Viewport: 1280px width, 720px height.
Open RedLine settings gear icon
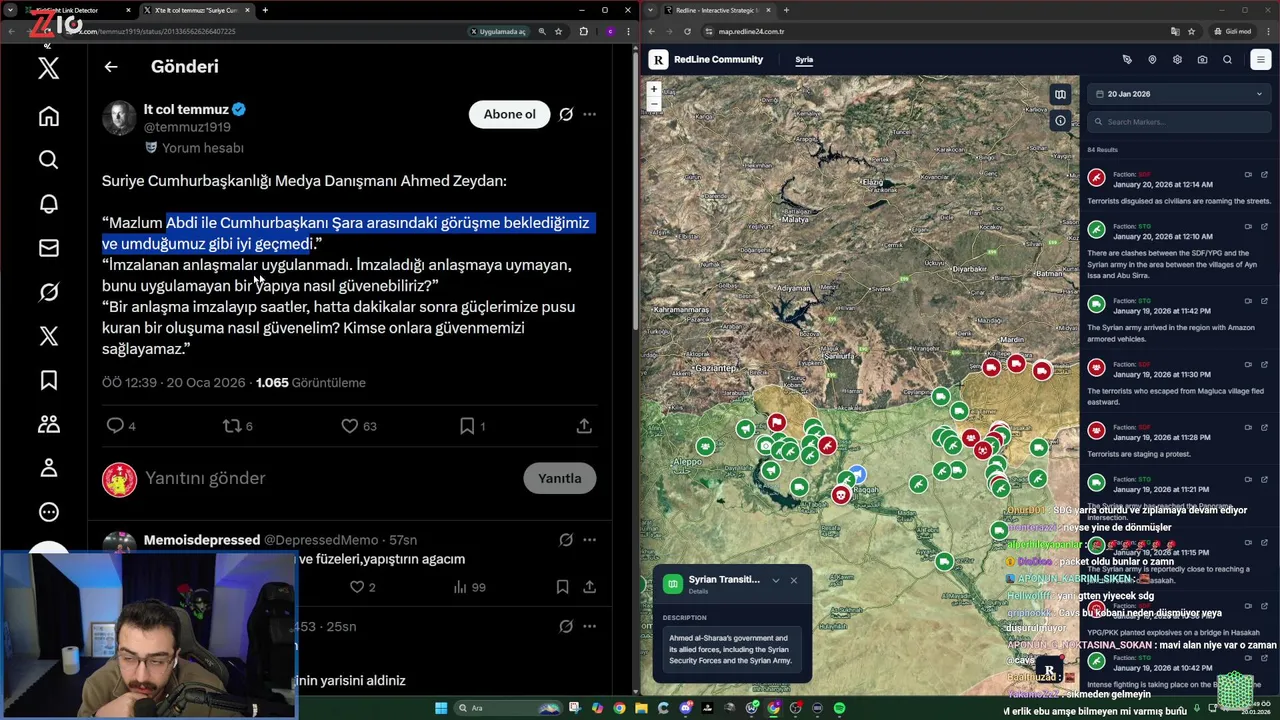[x=1177, y=60]
